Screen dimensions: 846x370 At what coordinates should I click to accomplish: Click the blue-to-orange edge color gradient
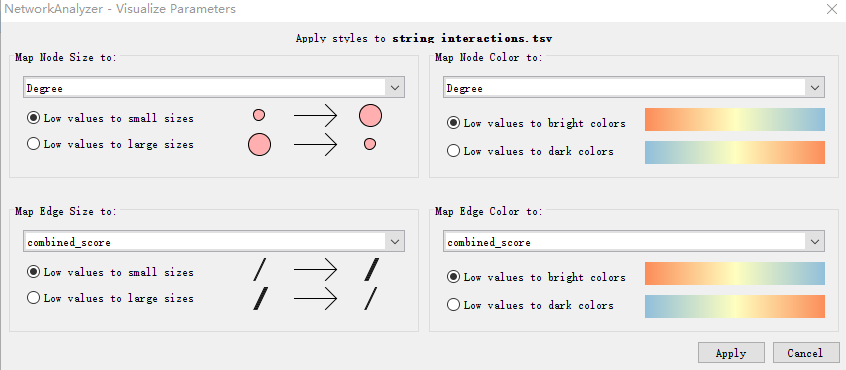735,306
